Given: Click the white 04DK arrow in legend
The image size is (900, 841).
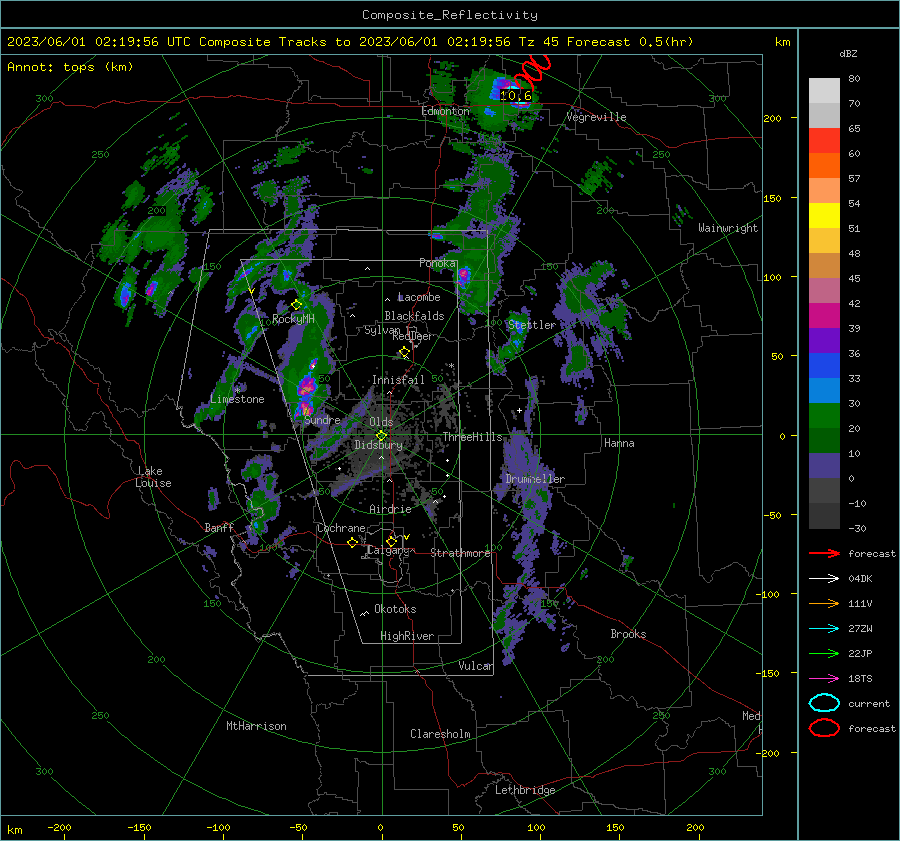Looking at the screenshot, I should click(x=824, y=578).
